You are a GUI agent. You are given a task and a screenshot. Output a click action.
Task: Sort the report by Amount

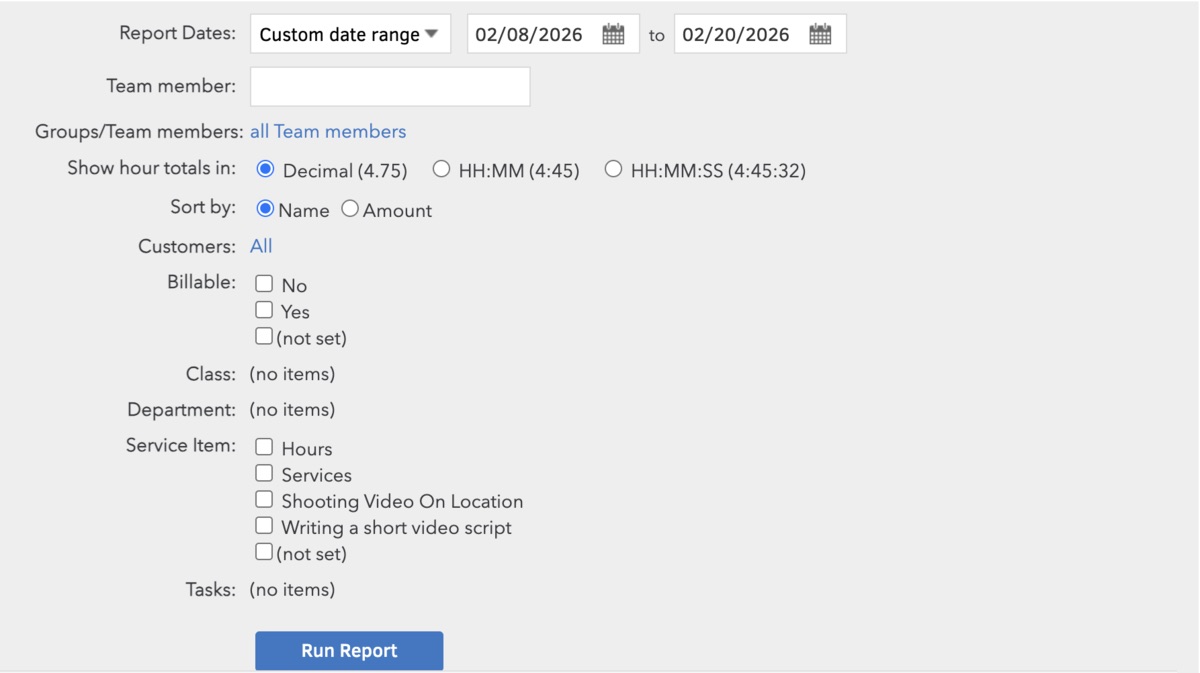tap(349, 209)
